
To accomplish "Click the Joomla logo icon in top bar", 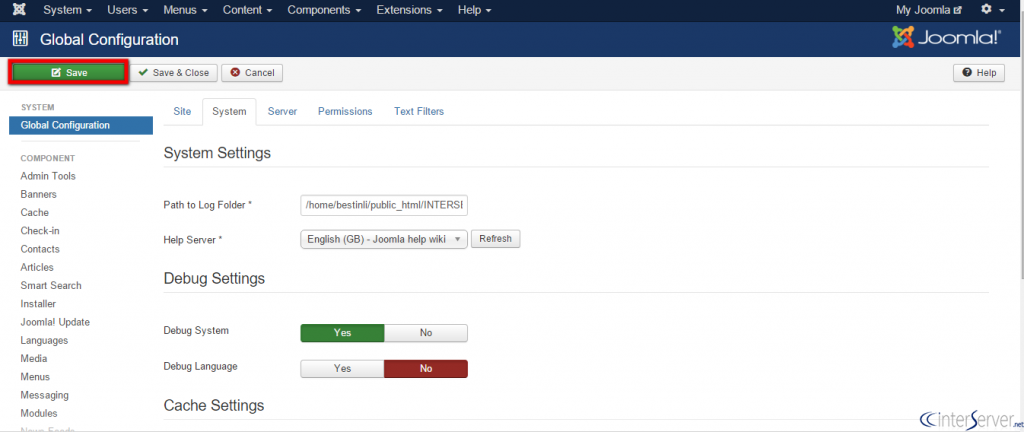I will point(20,10).
